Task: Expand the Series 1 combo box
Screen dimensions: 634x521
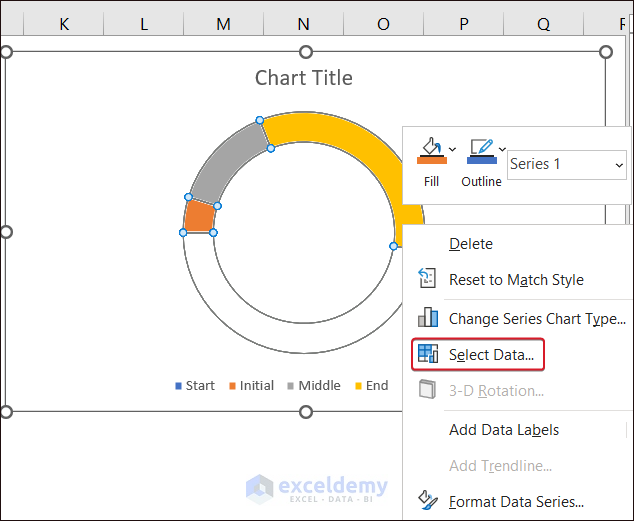Action: pos(619,165)
